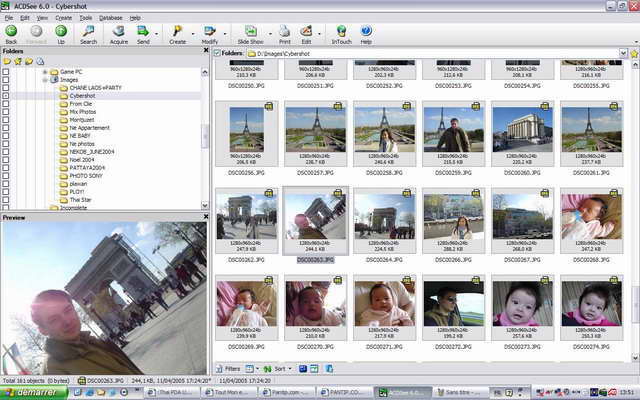Click the Filters icon in bottom bar
The width and height of the screenshot is (640, 400).
(219, 369)
